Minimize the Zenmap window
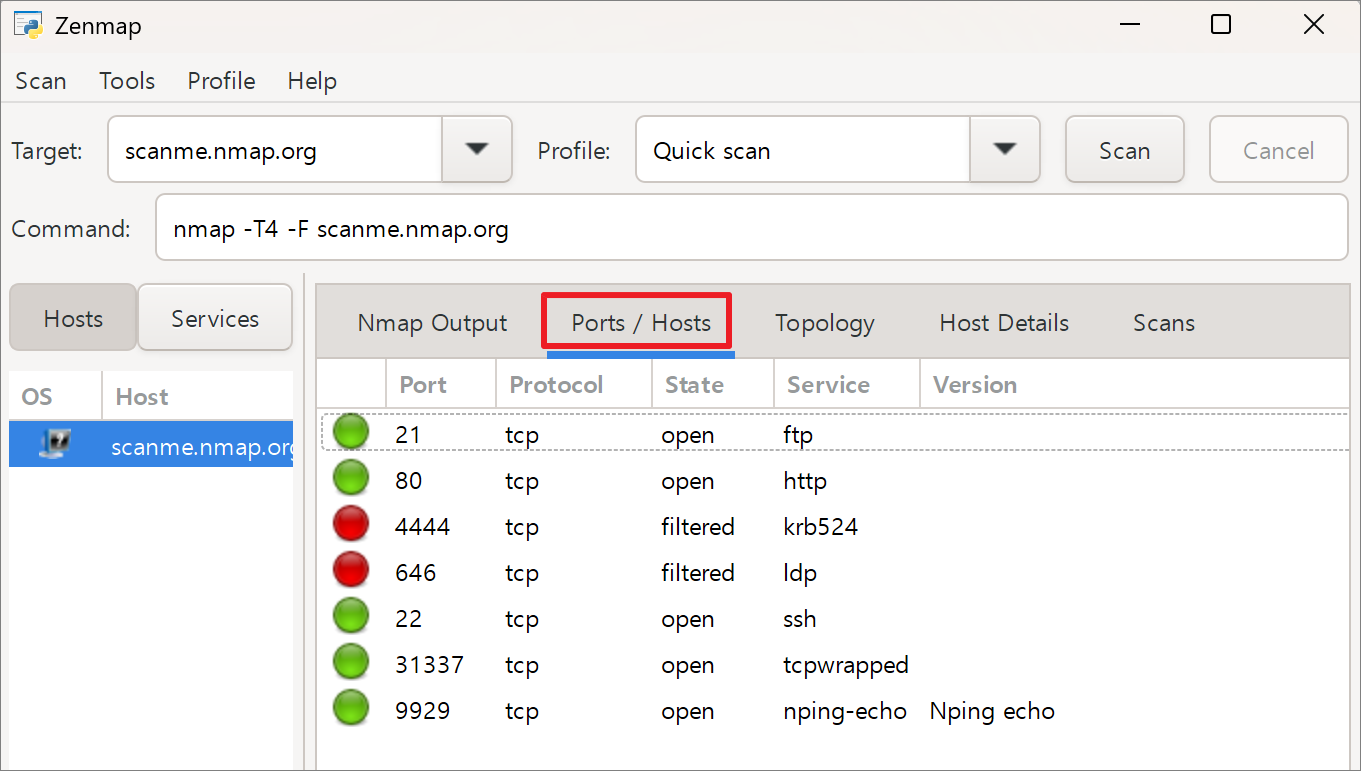Screen dimensions: 1361x771 pos(1128,25)
